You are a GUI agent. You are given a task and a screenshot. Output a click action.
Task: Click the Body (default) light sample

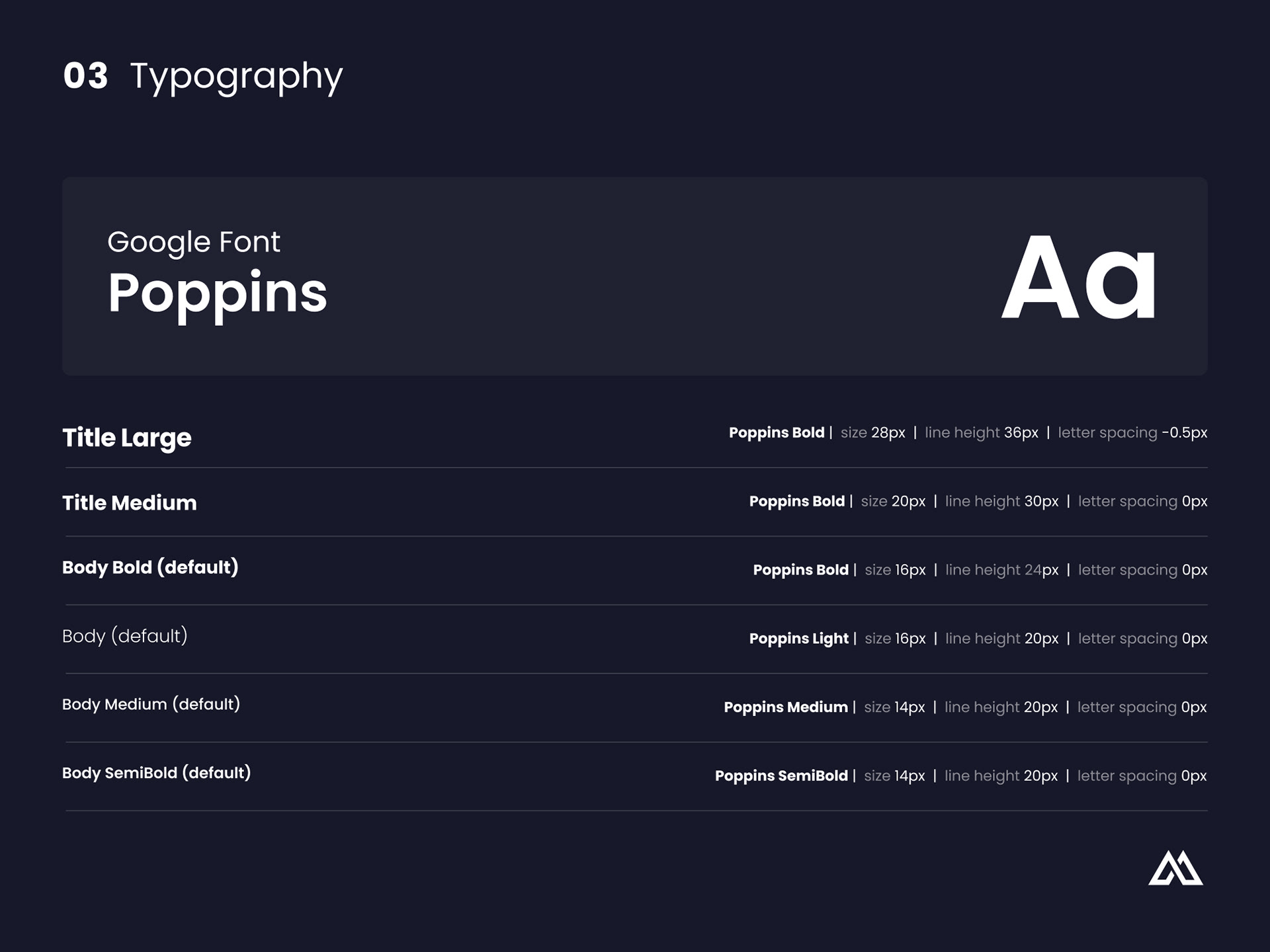click(125, 636)
